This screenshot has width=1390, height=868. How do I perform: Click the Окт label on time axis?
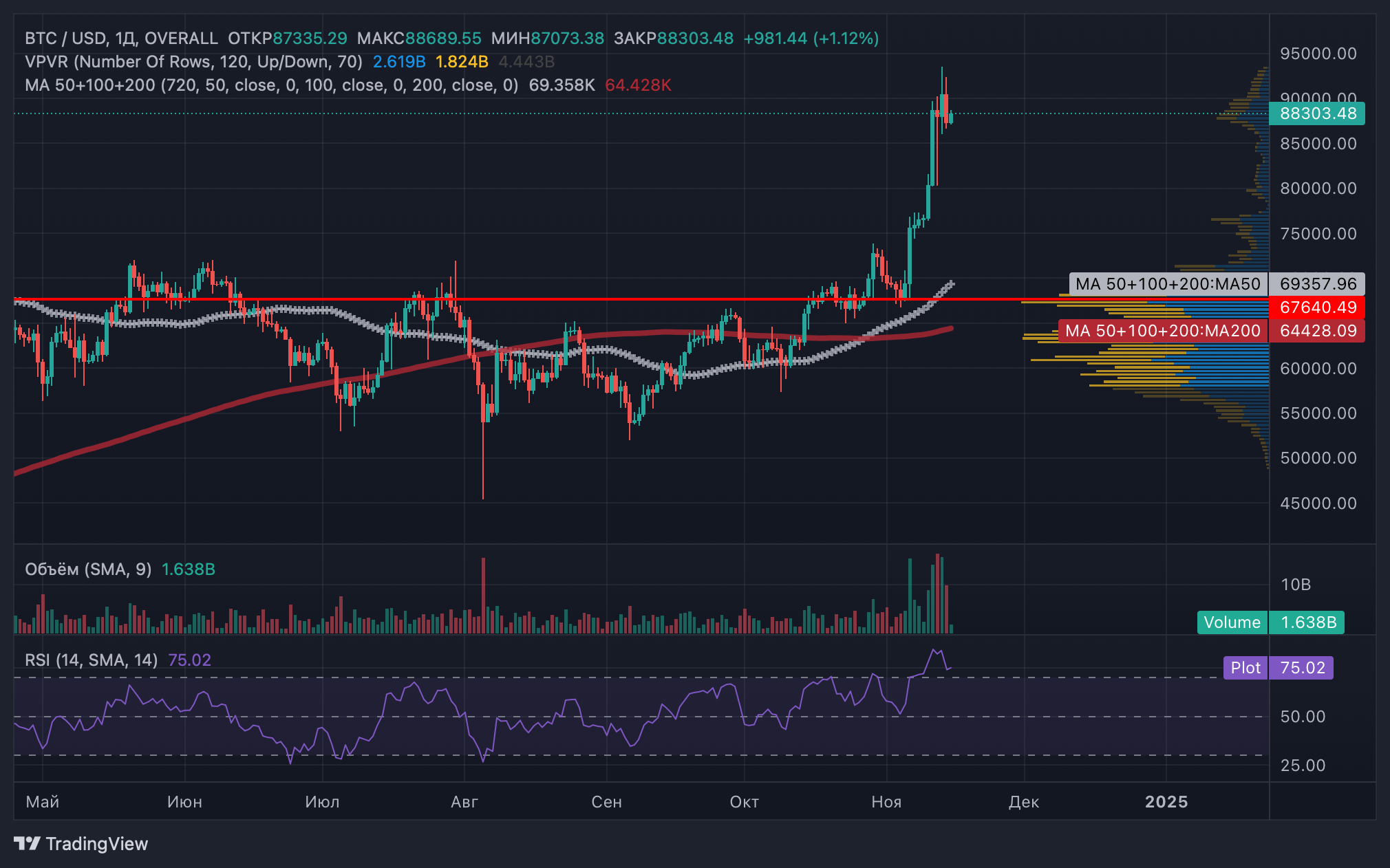(745, 802)
